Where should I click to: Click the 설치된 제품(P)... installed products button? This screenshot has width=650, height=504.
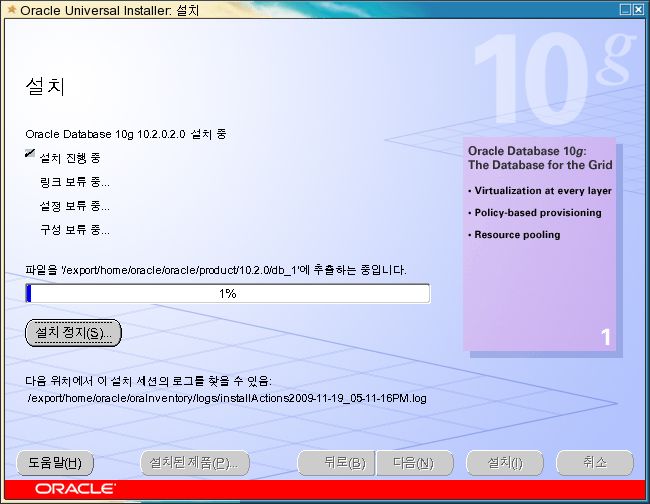coord(195,463)
